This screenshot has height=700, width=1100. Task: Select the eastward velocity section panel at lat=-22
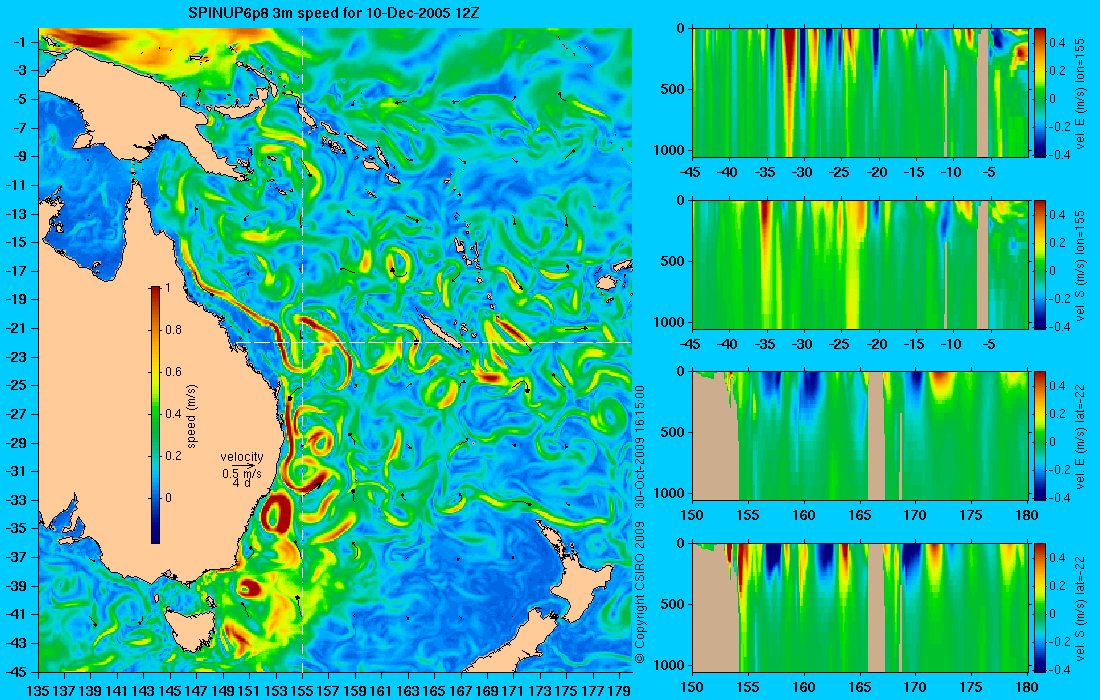coord(860,436)
